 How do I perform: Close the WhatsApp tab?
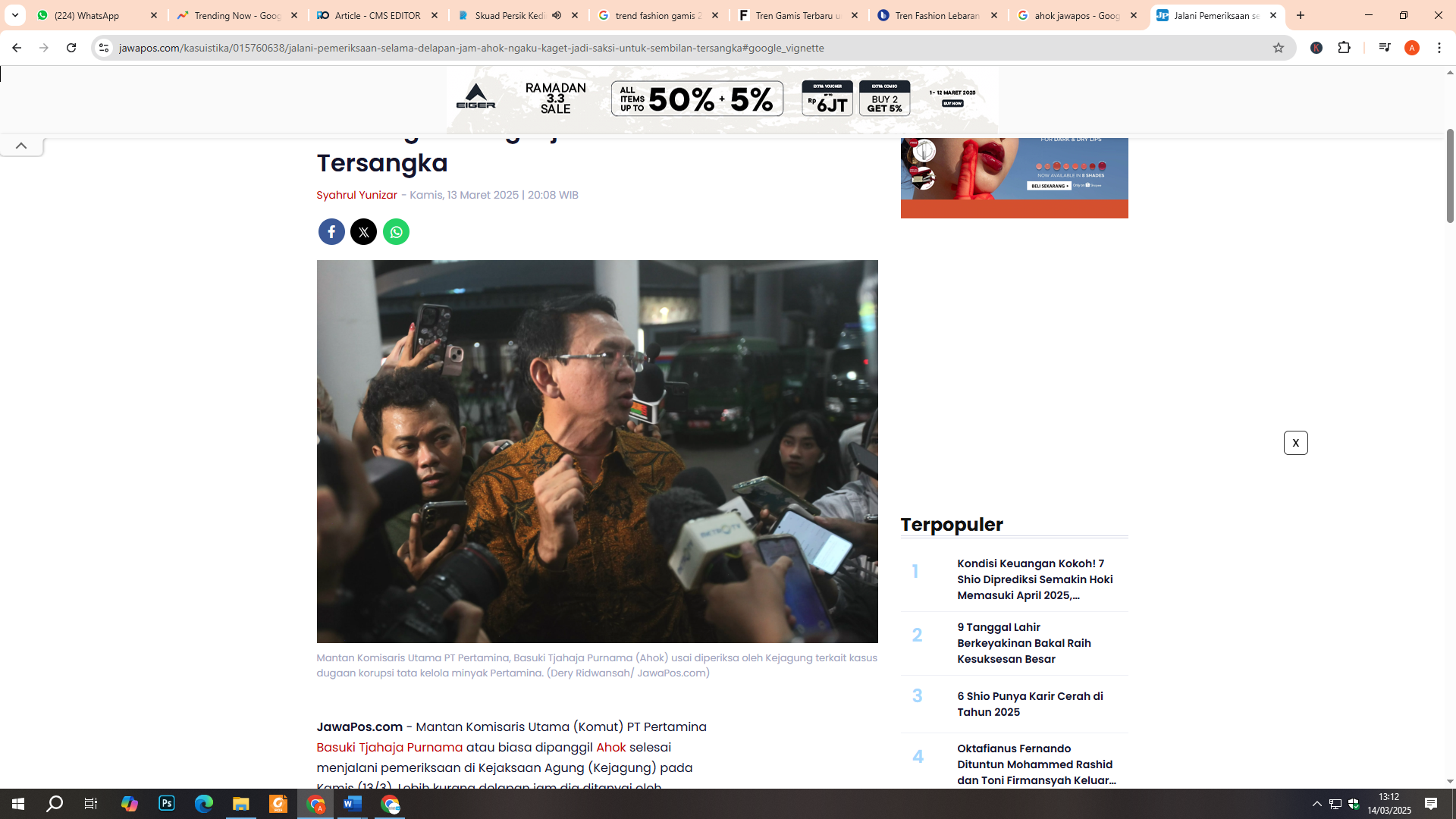coord(154,15)
